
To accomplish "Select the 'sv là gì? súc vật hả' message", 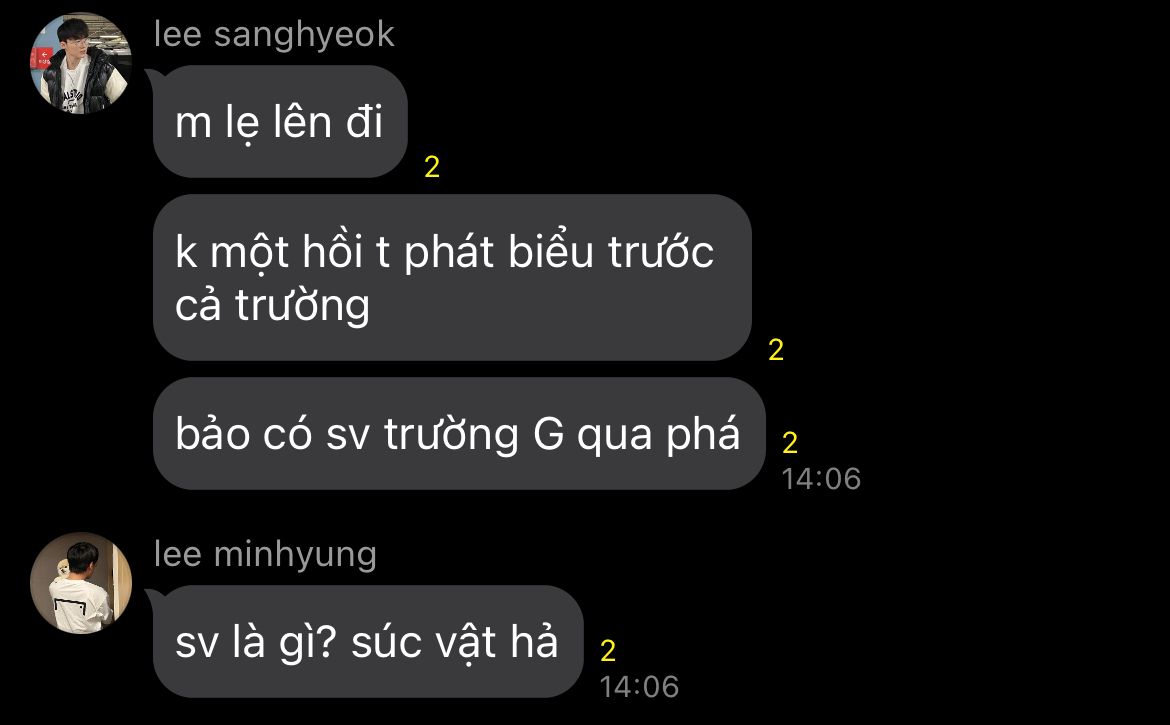I will point(367,641).
